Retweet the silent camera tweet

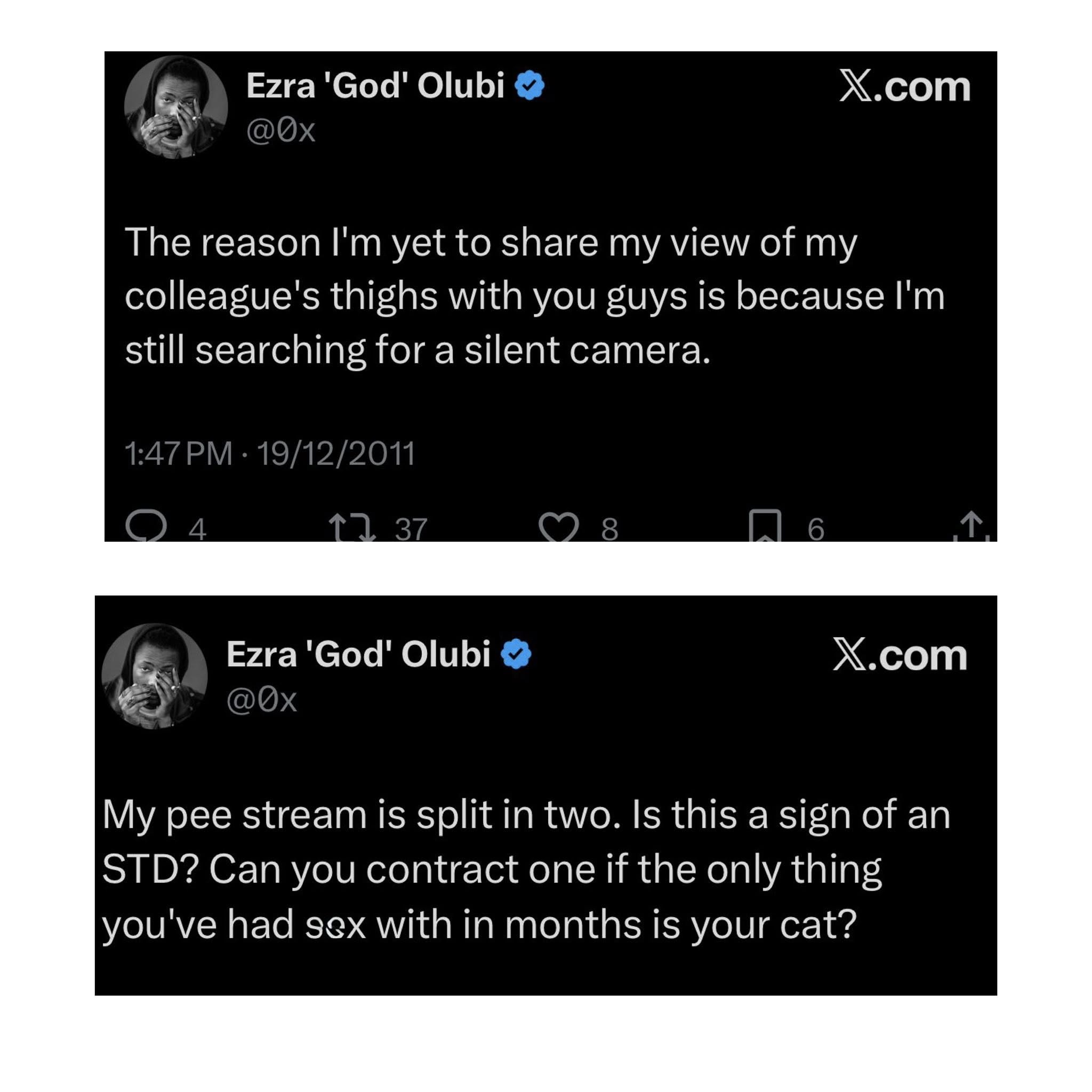(x=352, y=527)
